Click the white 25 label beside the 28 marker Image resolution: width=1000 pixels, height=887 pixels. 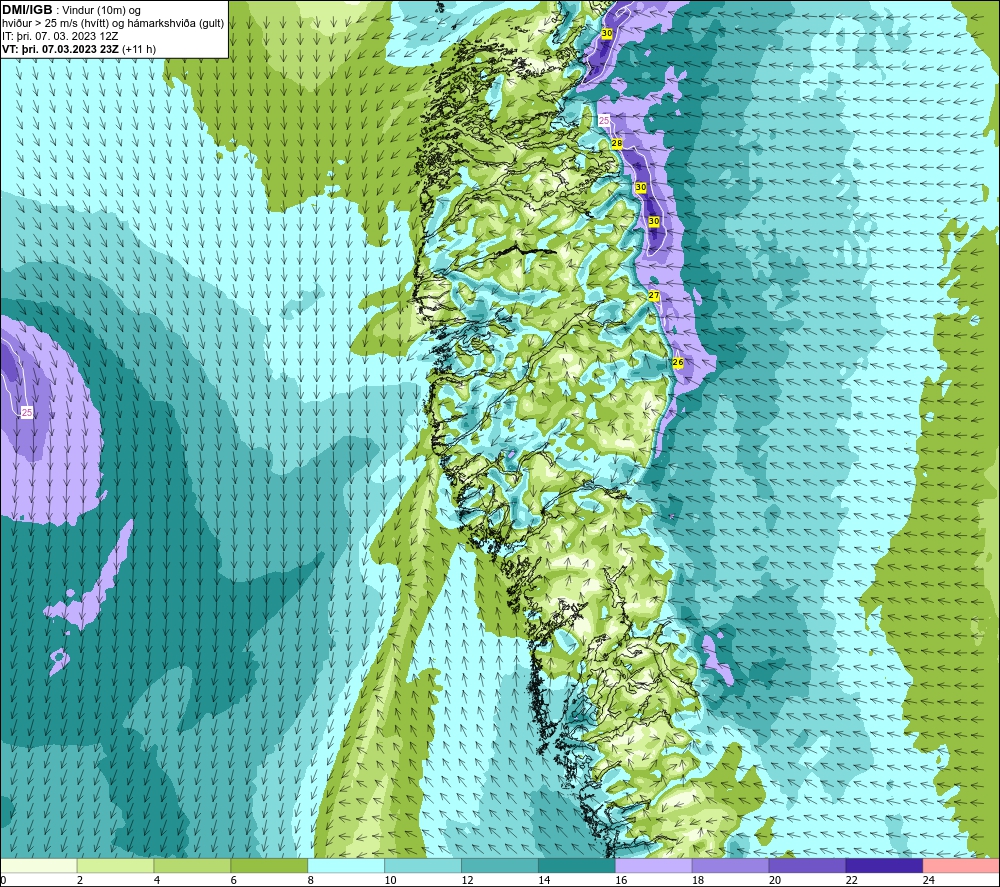604,121
